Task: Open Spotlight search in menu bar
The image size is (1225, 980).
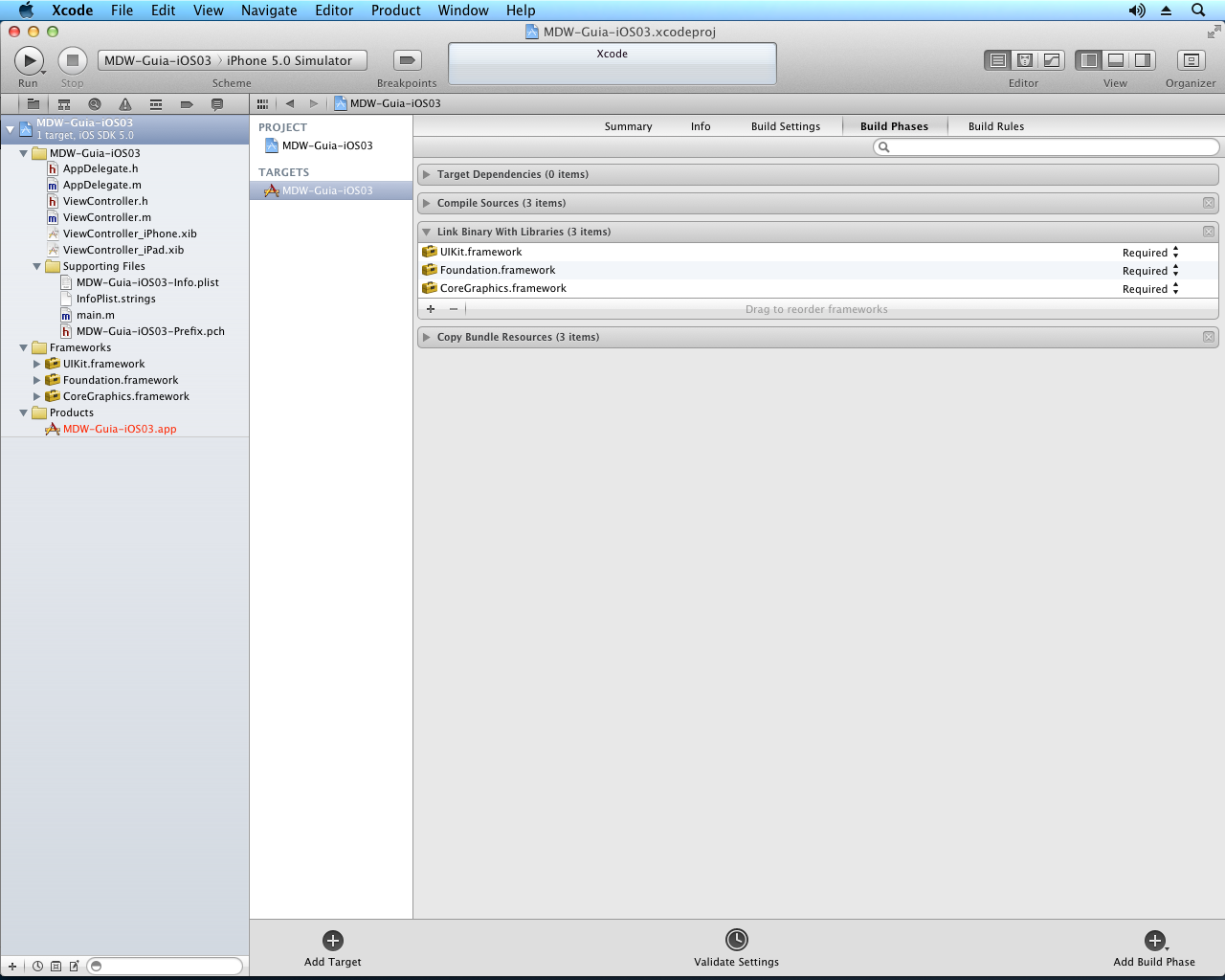Action: [x=1198, y=11]
